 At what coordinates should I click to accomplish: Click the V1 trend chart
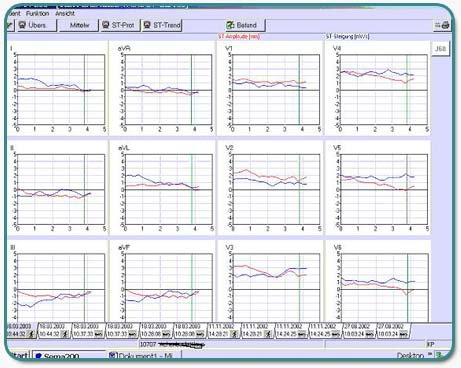coord(276,90)
